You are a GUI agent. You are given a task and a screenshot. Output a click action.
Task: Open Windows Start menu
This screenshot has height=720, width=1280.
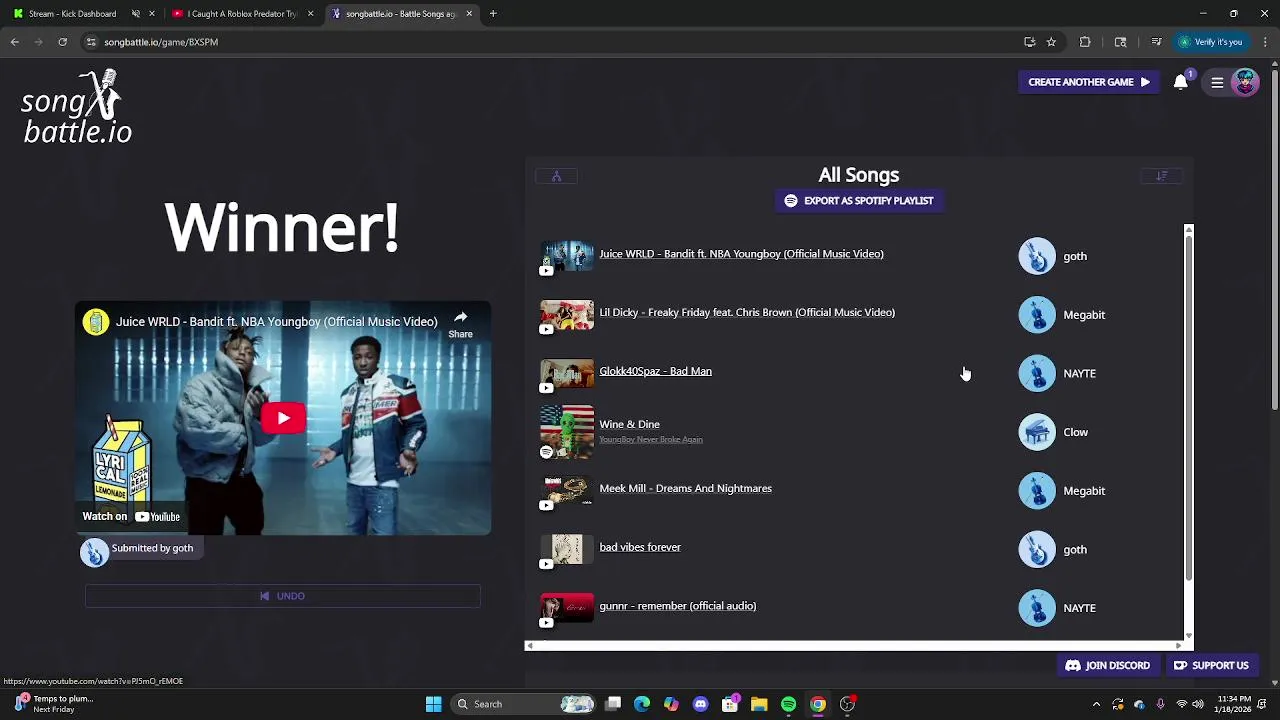pos(434,704)
